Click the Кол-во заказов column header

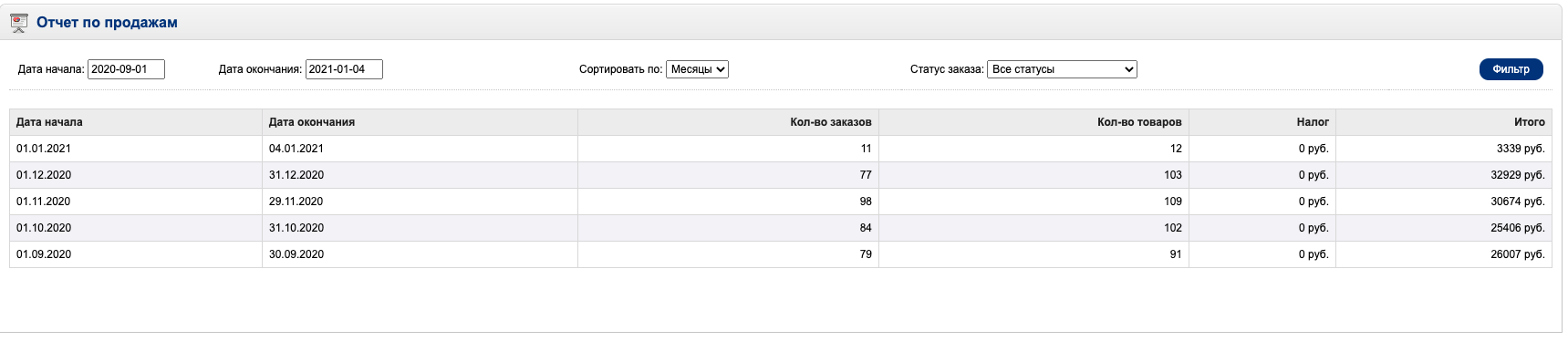(830, 122)
